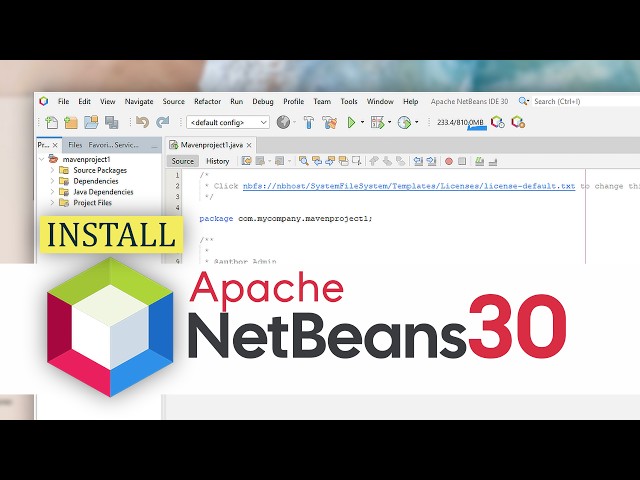
Task: Switch to the Servic... tab
Action: 127,145
